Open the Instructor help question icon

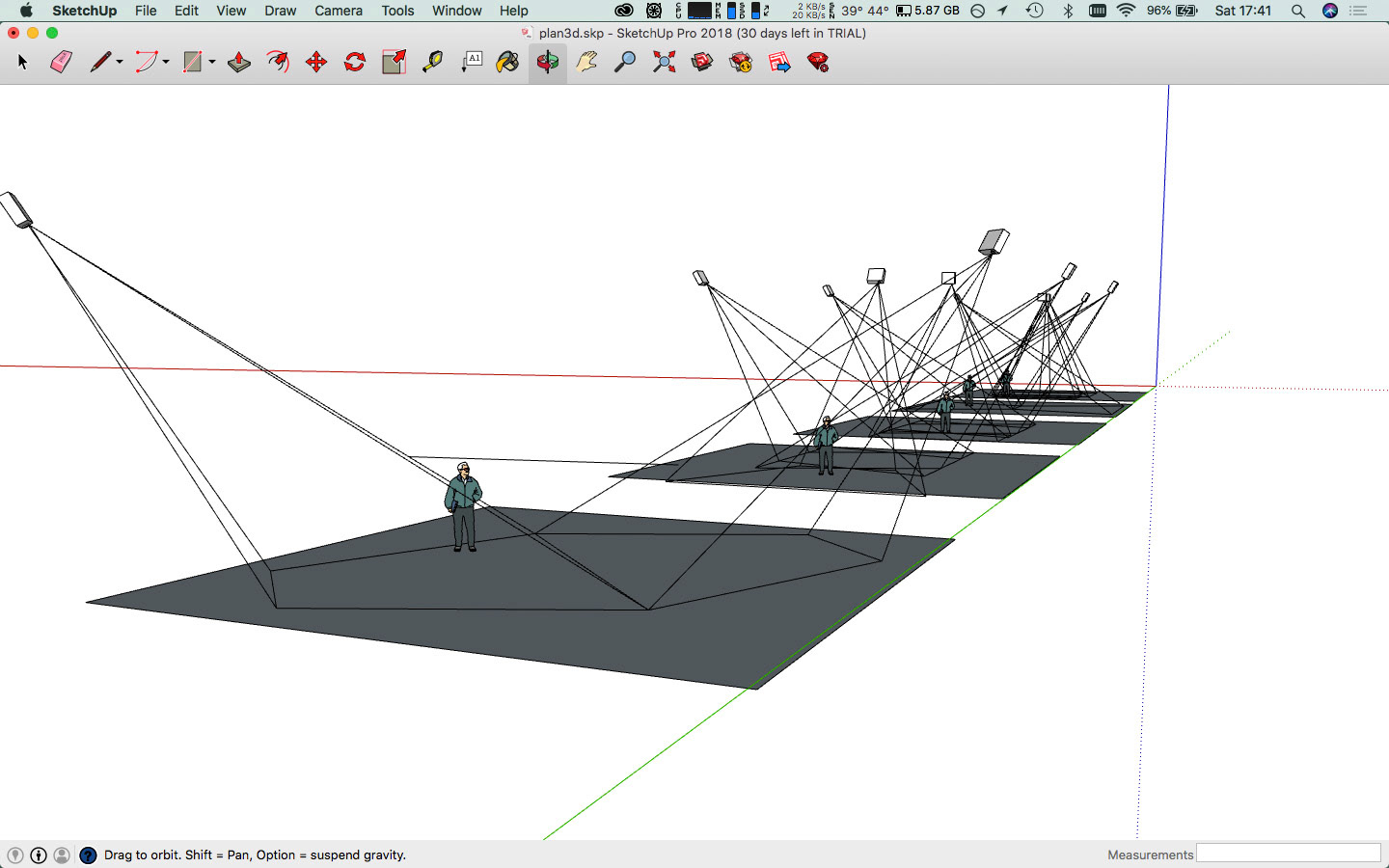click(x=88, y=855)
